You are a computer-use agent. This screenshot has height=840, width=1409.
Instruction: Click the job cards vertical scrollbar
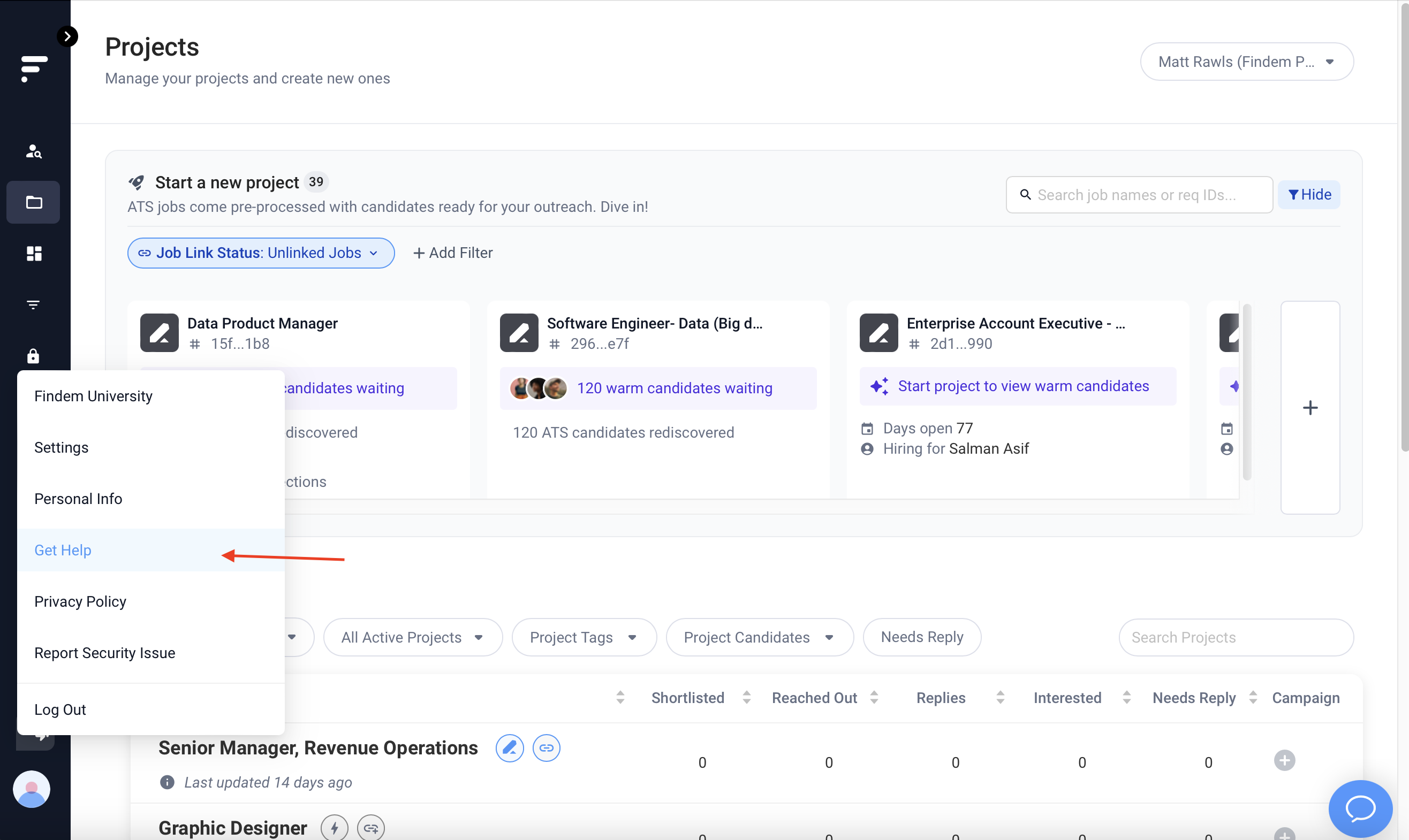[1246, 391]
